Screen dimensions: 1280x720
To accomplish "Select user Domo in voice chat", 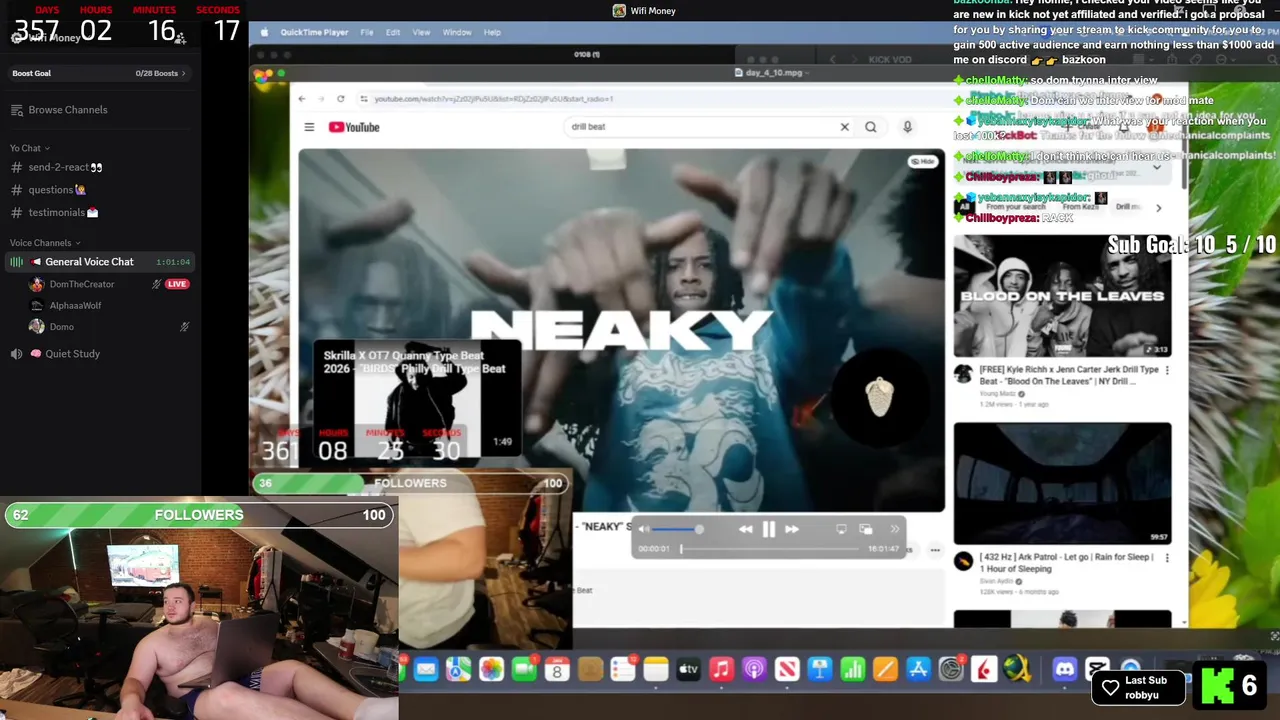I will (x=62, y=327).
